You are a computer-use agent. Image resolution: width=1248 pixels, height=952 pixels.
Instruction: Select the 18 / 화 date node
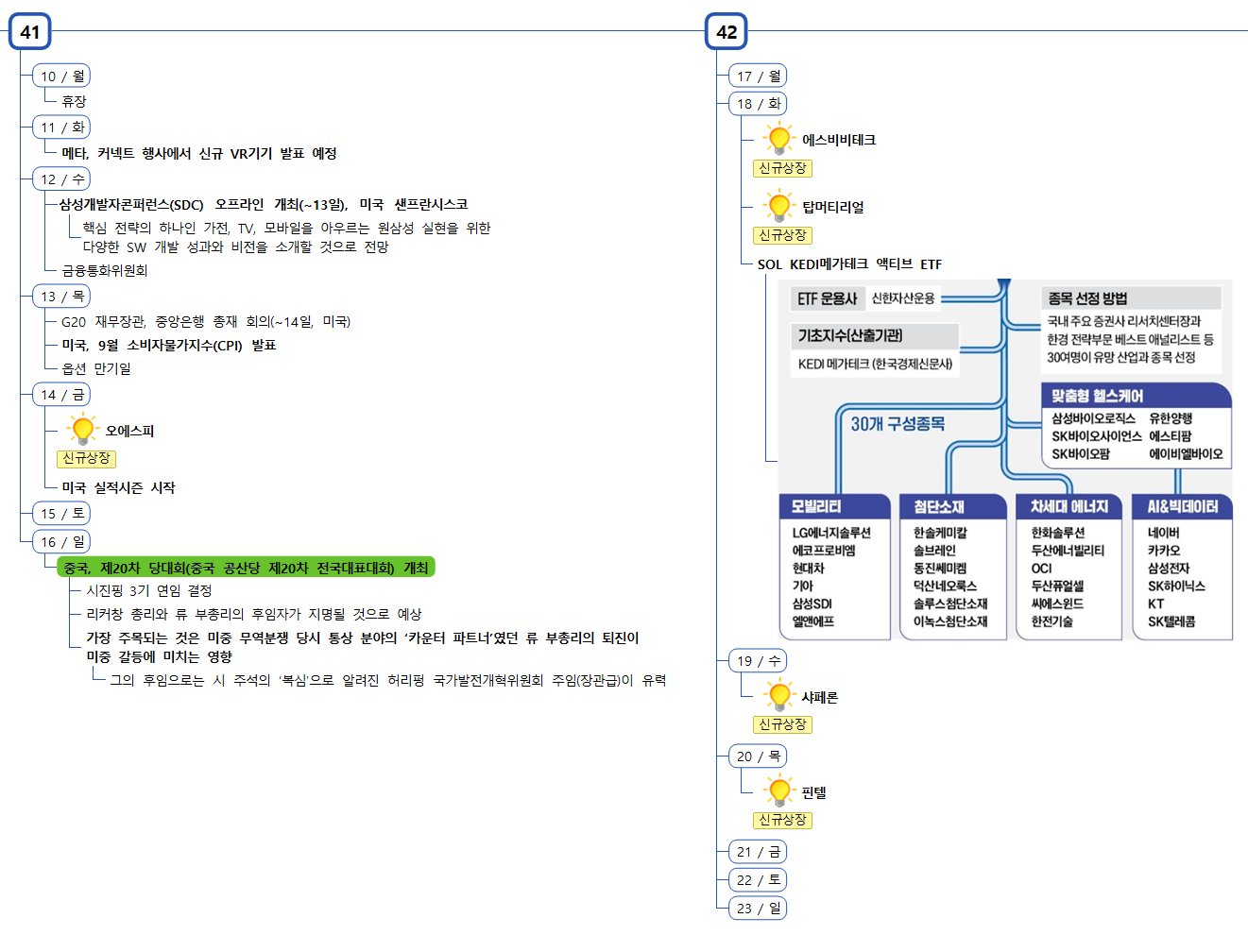tap(758, 103)
